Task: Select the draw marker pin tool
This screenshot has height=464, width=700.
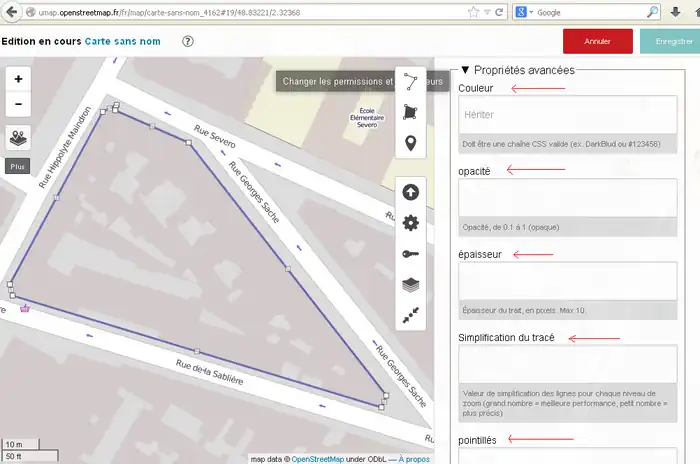Action: click(x=410, y=144)
